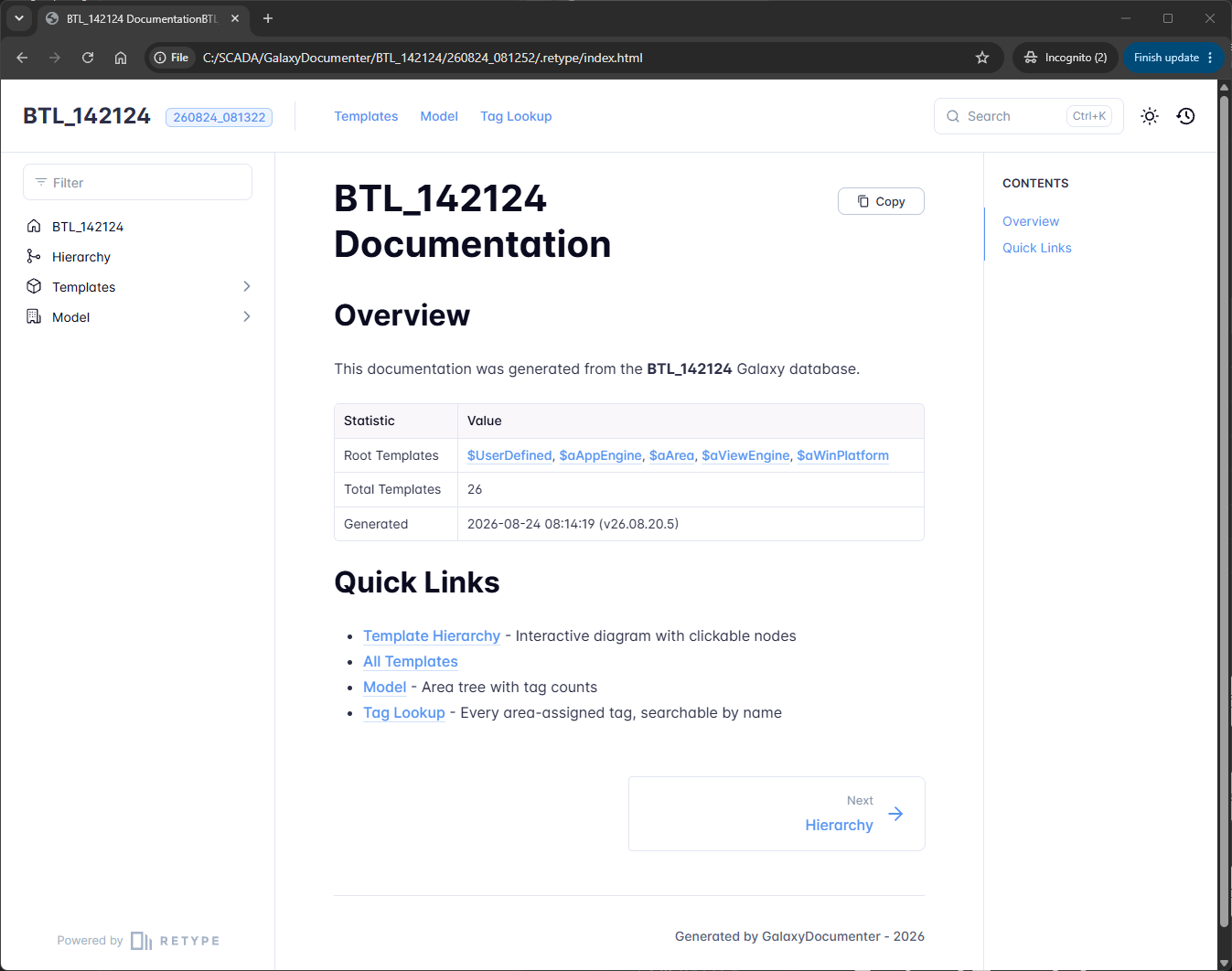Viewport: 1232px width, 971px height.
Task: Click the Search box with Ctrl+K
Action: [1029, 116]
